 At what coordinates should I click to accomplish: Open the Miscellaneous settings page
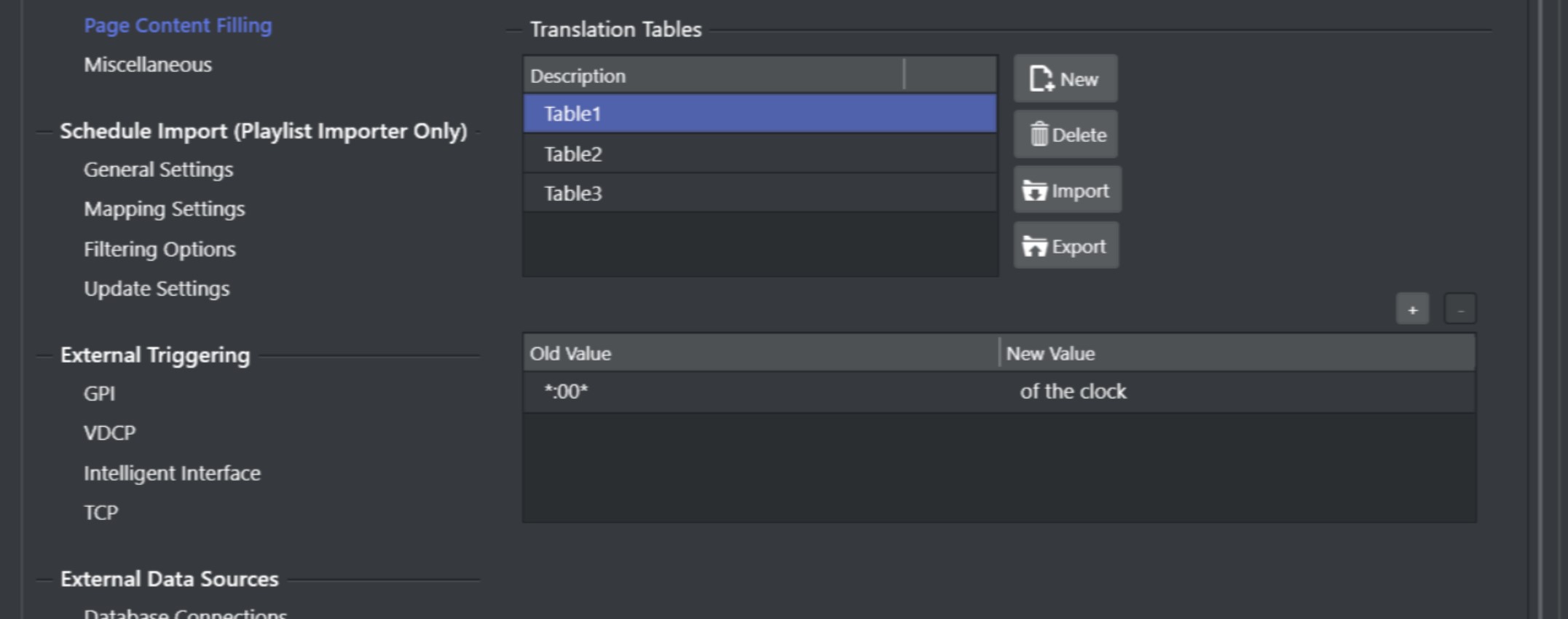point(148,65)
